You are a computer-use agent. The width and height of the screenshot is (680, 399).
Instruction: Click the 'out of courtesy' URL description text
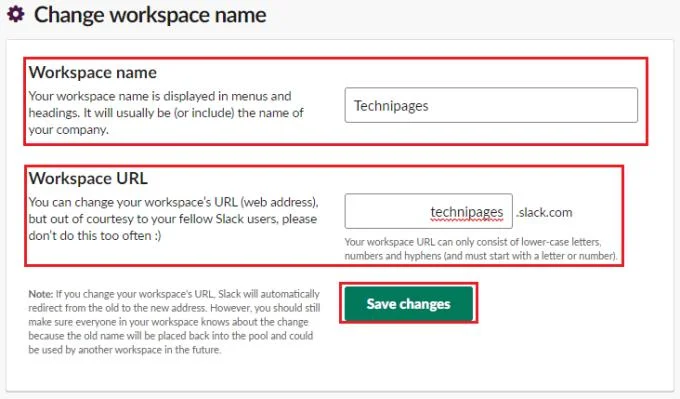173,219
